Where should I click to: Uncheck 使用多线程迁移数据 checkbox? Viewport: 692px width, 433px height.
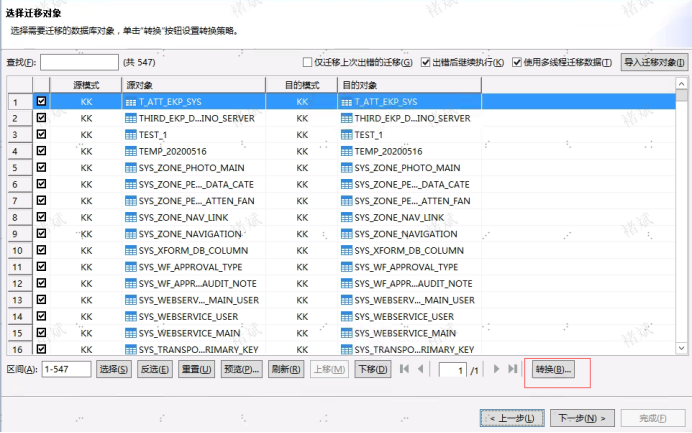tap(517, 62)
